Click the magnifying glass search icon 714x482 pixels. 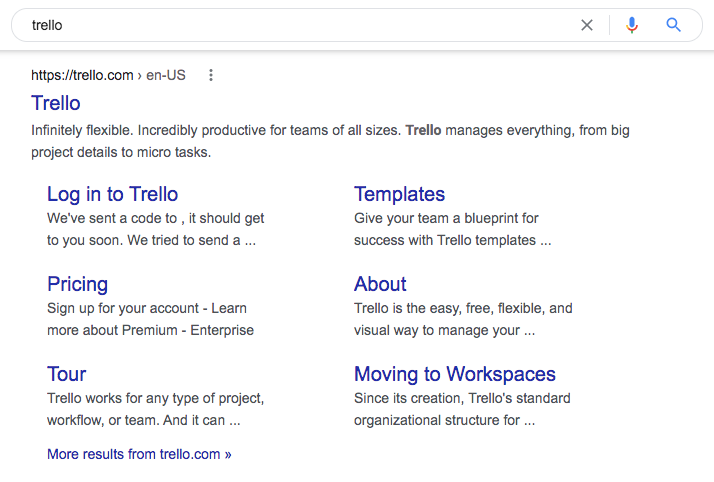(674, 25)
